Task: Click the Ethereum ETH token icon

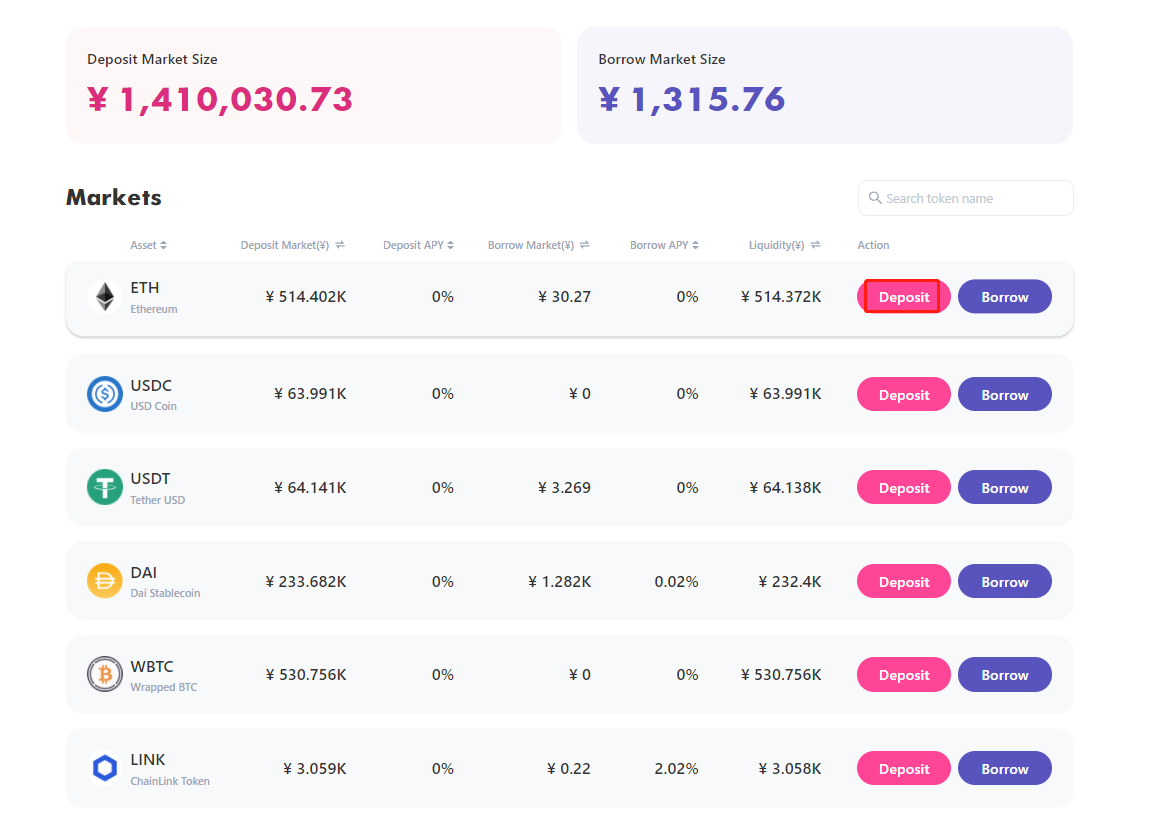Action: point(105,297)
